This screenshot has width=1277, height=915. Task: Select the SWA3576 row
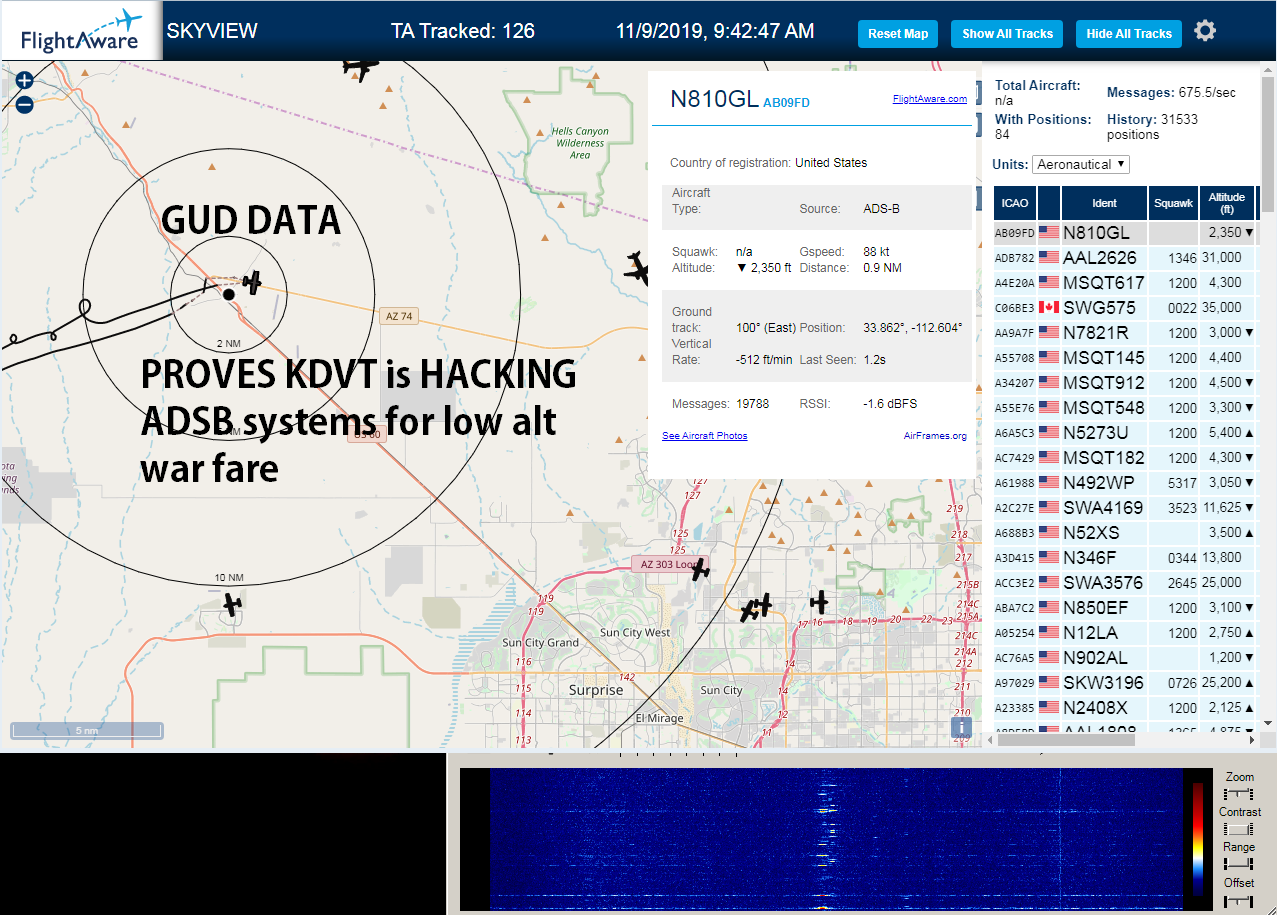coord(1125,583)
